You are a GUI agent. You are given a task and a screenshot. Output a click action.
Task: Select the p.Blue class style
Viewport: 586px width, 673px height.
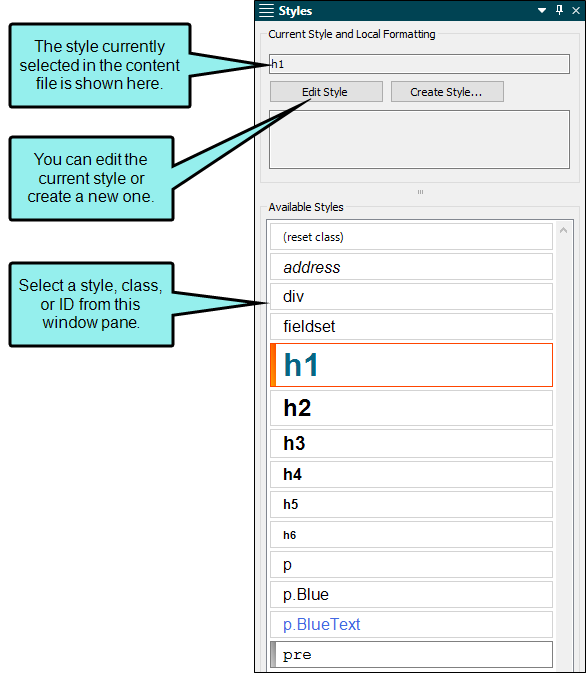point(411,594)
